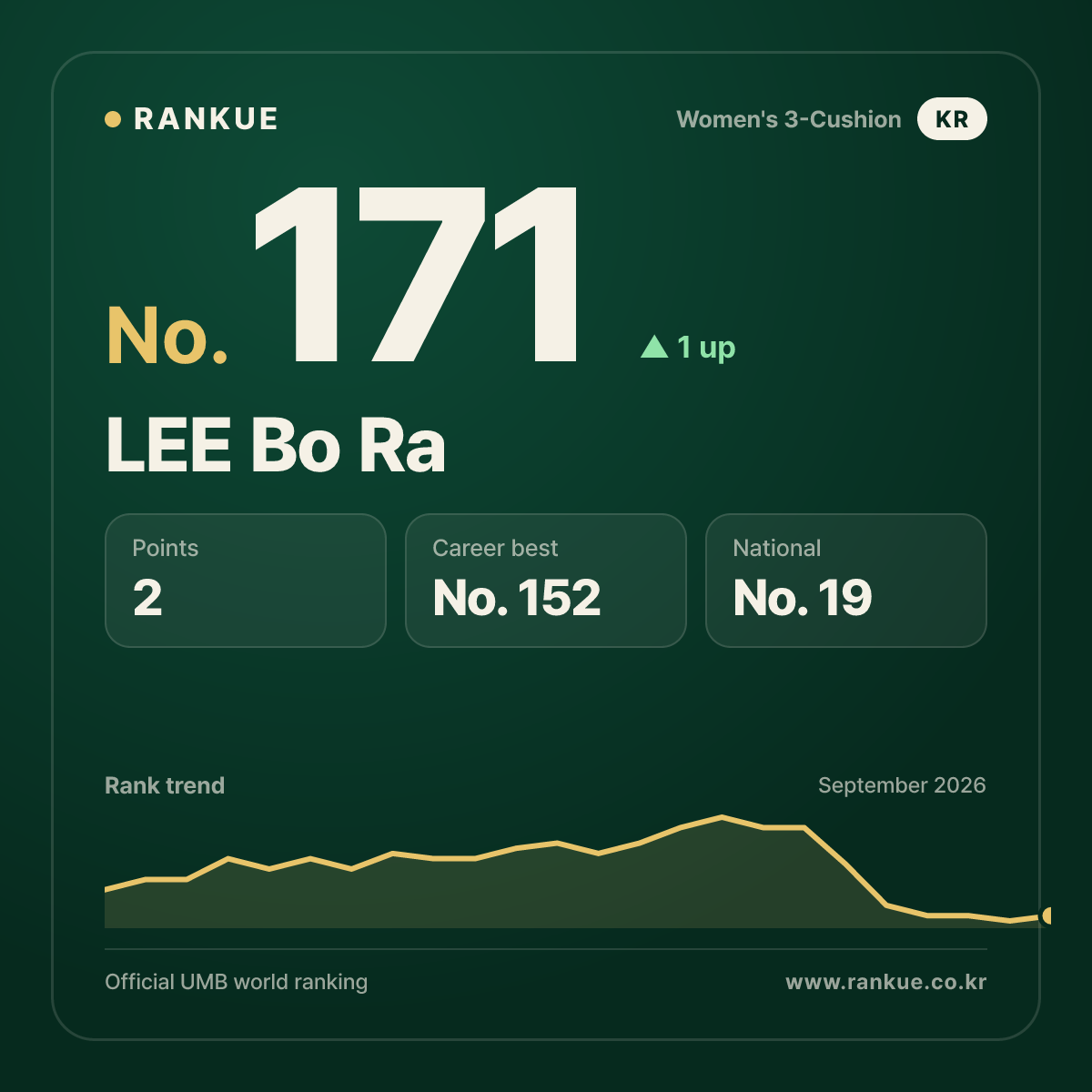Click the green up-triangle rank change icon
The width and height of the screenshot is (1092, 1092).
coord(655,346)
